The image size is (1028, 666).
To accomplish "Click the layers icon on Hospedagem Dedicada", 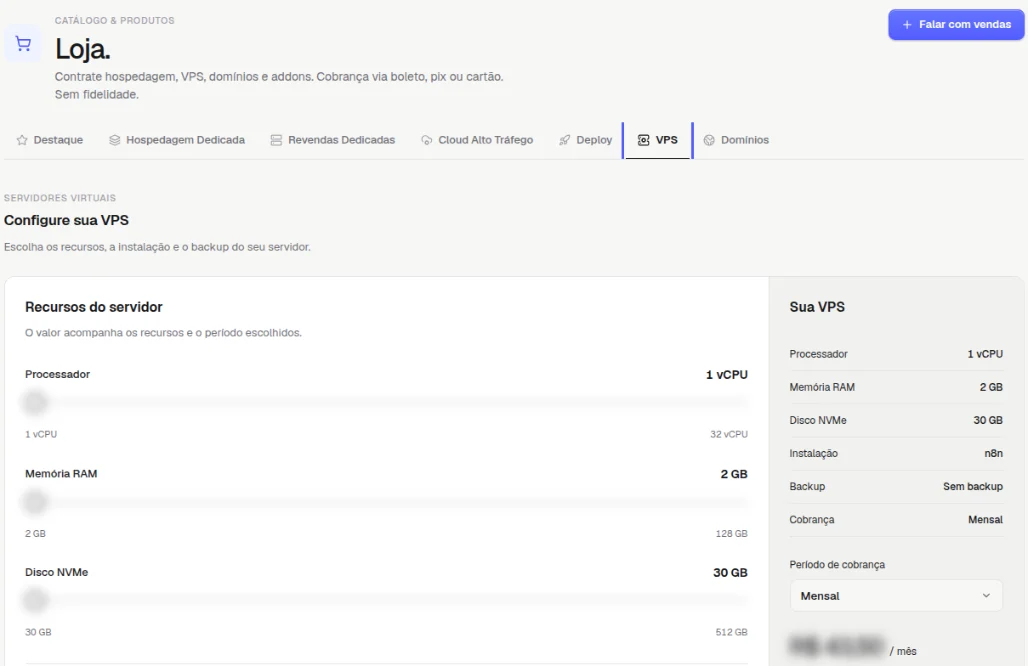I will click(115, 140).
